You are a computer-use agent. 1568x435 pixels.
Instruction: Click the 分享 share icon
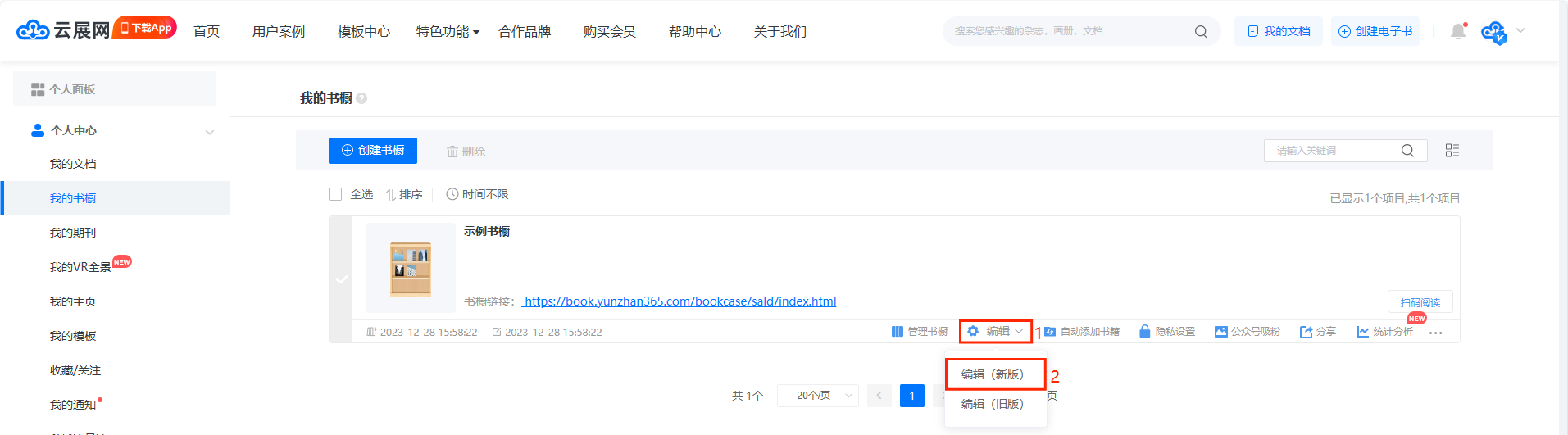point(1306,332)
